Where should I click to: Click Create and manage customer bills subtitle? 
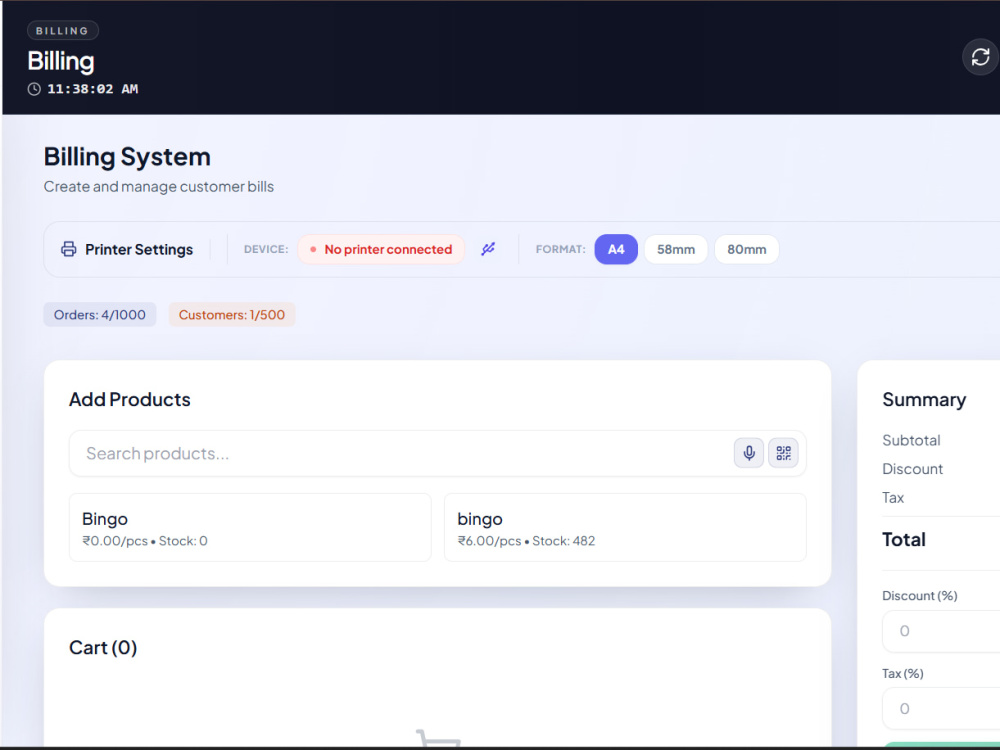click(x=159, y=187)
